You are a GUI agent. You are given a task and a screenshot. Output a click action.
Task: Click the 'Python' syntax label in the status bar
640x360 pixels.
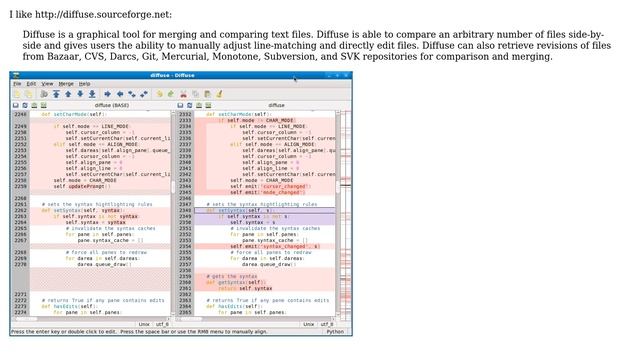(x=335, y=332)
